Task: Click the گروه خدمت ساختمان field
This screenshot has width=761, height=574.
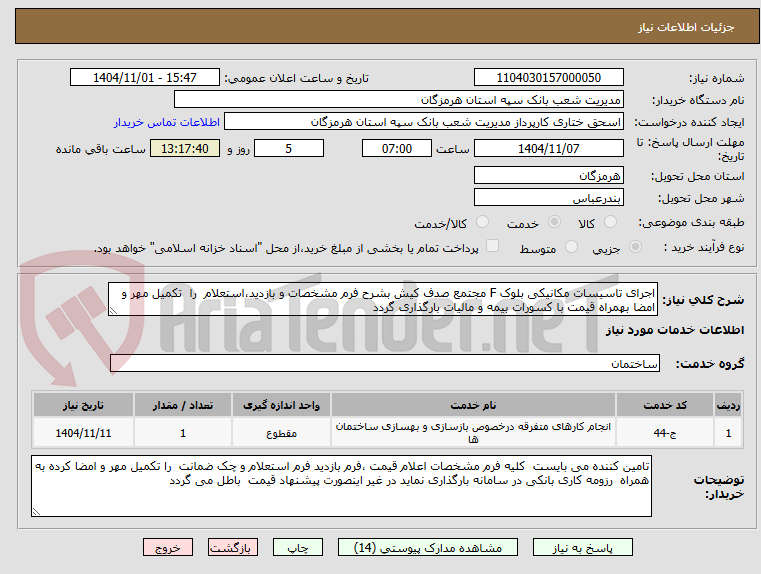Action: (x=385, y=363)
